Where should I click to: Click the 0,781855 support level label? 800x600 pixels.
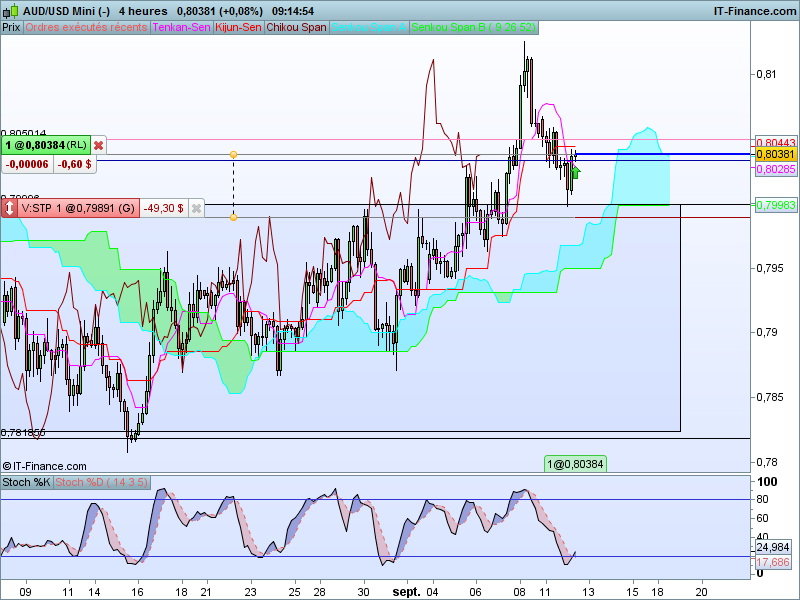point(23,433)
